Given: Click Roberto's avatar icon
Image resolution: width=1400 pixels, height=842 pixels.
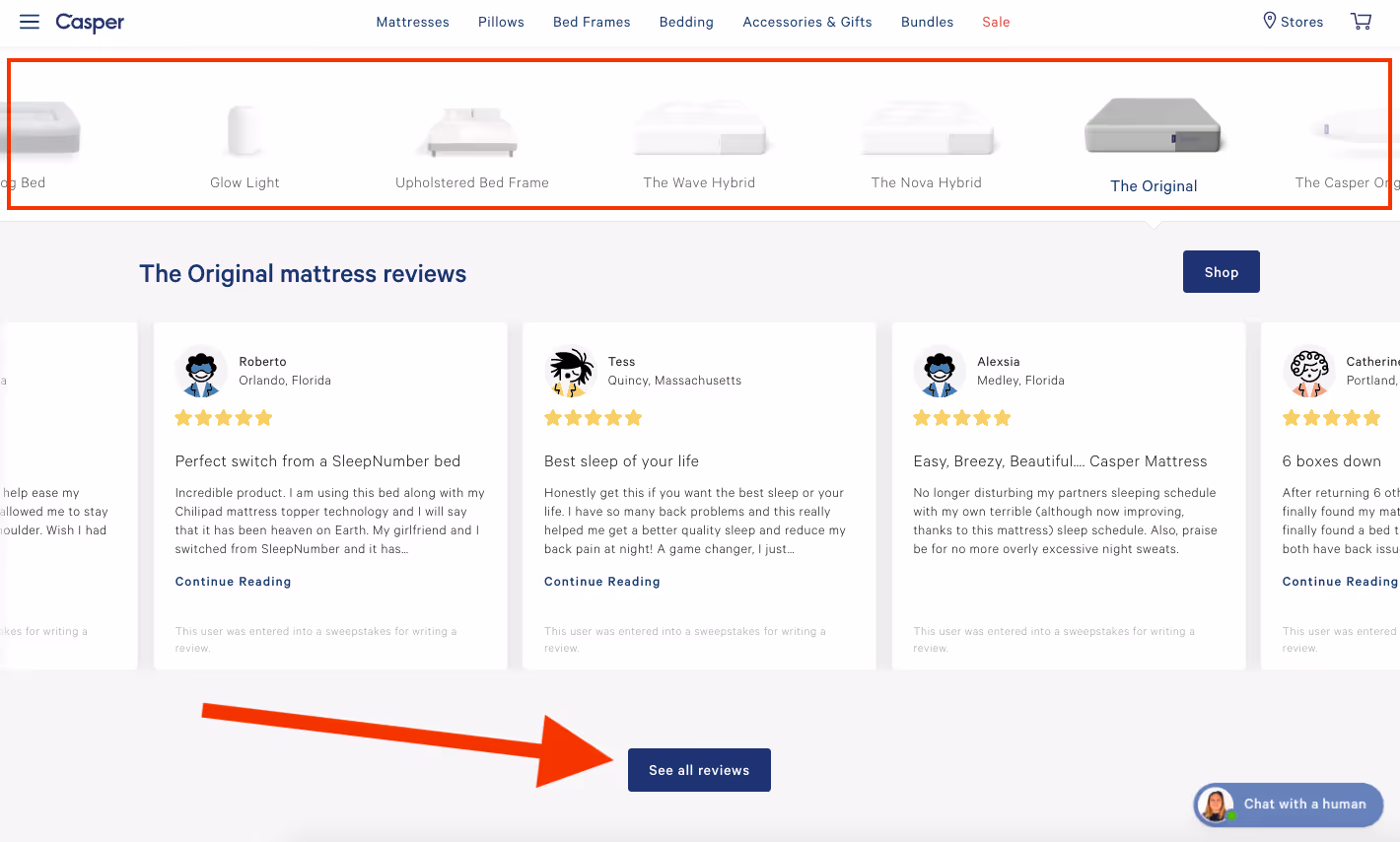Looking at the screenshot, I should coord(201,371).
